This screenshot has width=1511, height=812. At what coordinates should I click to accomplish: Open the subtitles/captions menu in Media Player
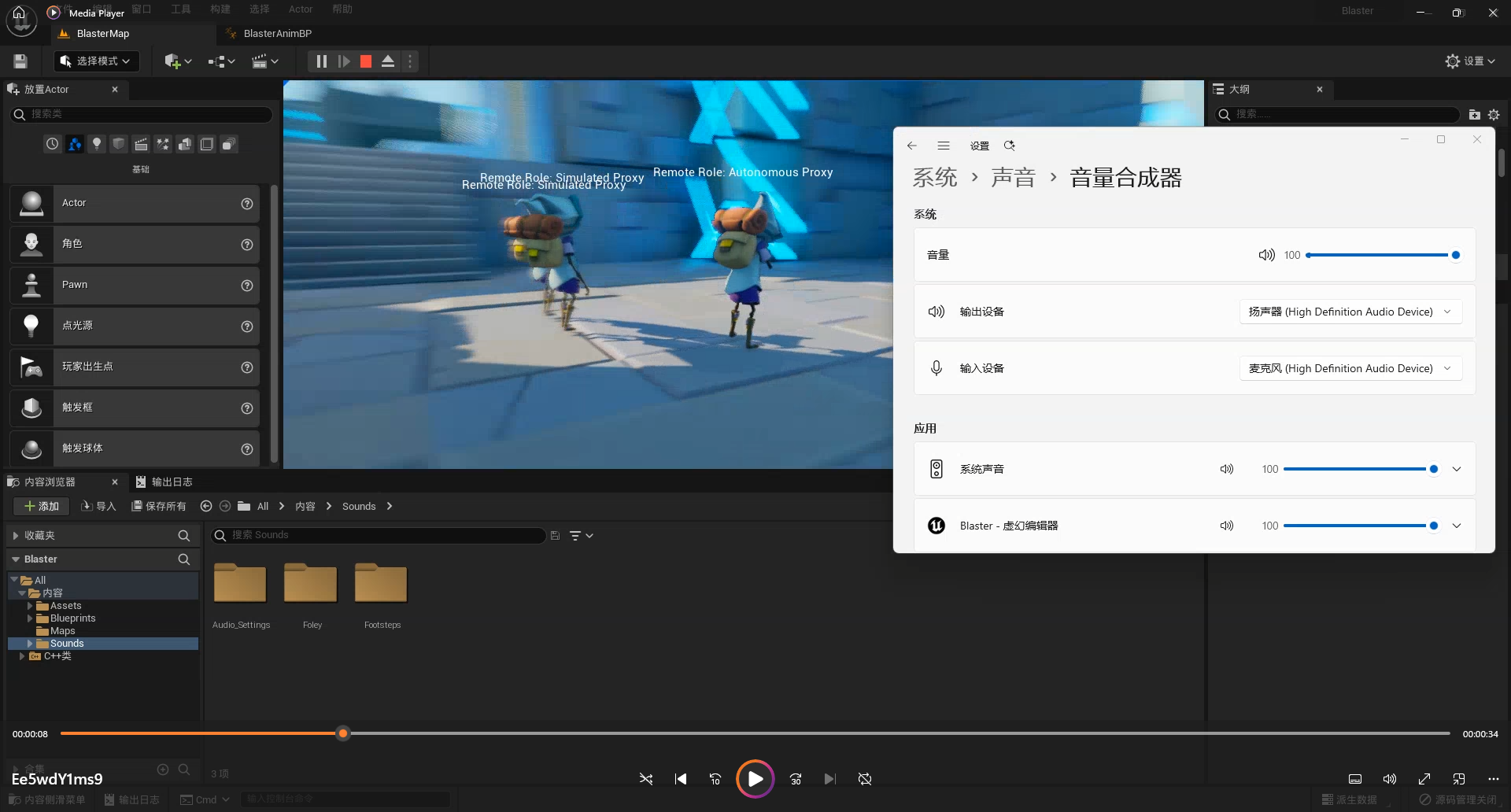click(1355, 779)
